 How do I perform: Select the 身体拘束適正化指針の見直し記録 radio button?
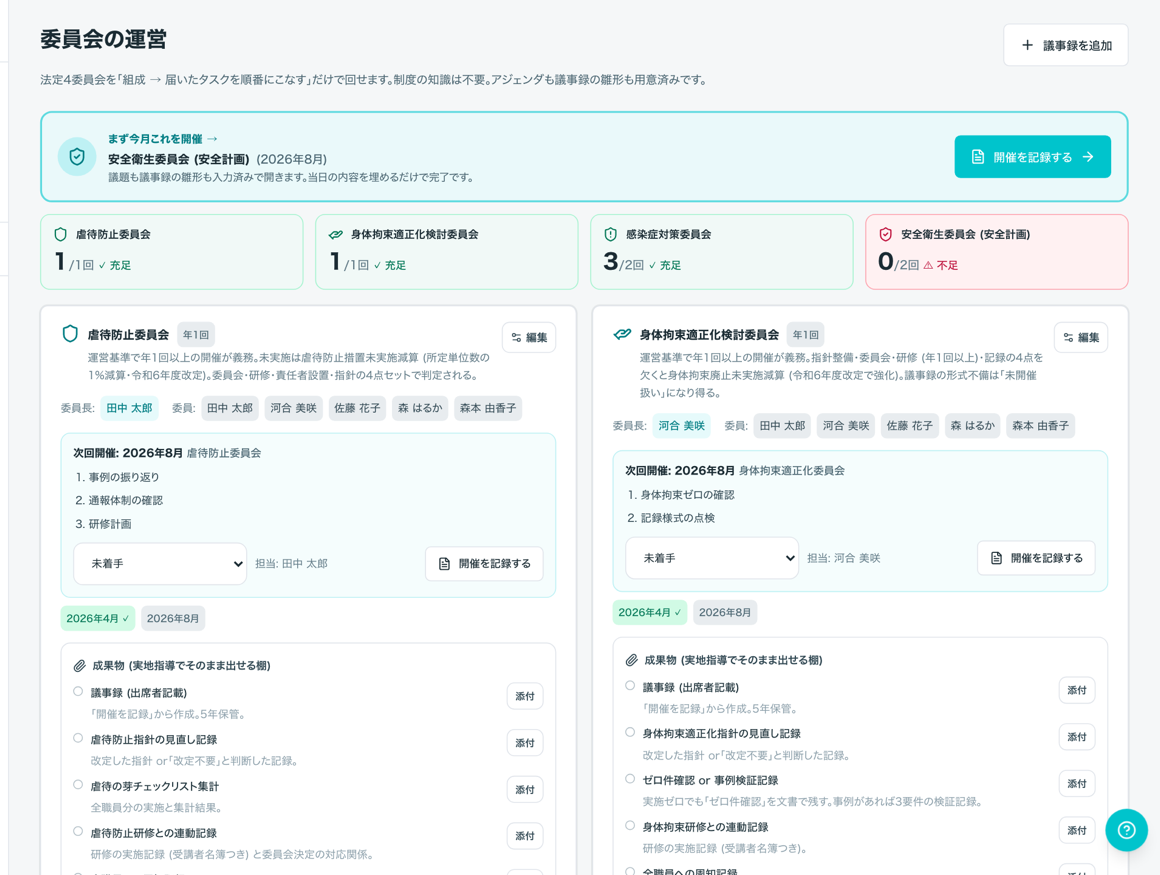(630, 732)
